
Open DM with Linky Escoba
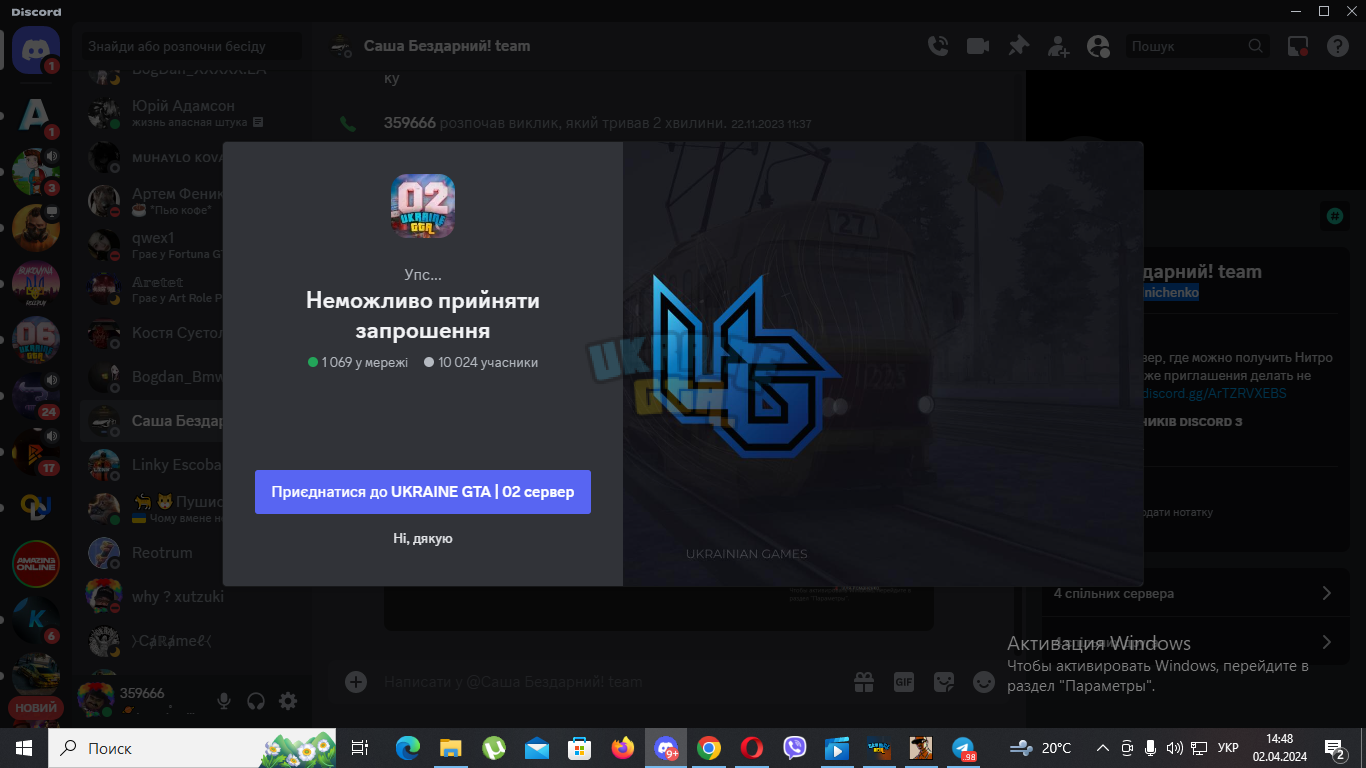[194, 465]
